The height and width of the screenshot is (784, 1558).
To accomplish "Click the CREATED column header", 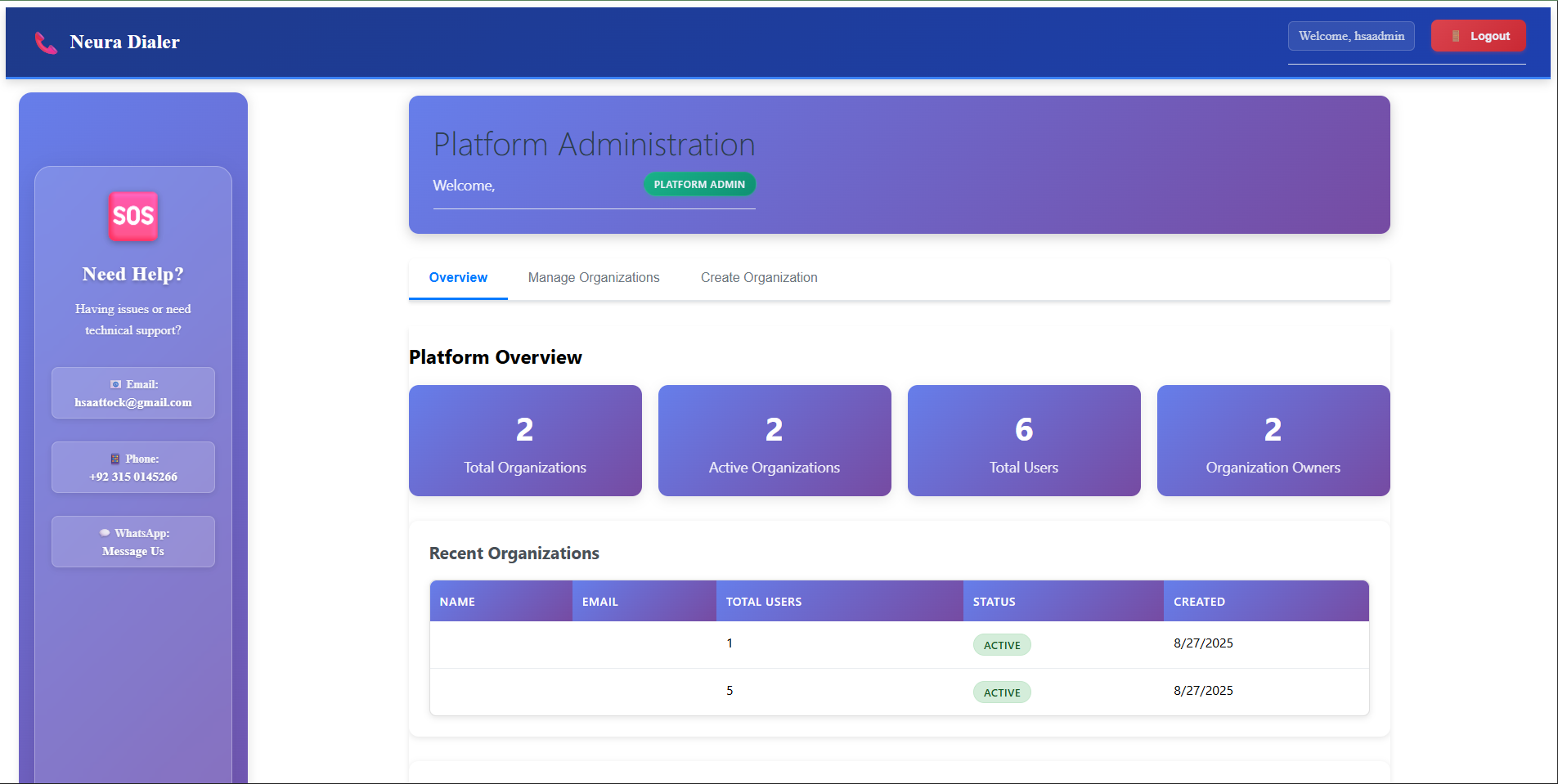I will tap(1199, 602).
